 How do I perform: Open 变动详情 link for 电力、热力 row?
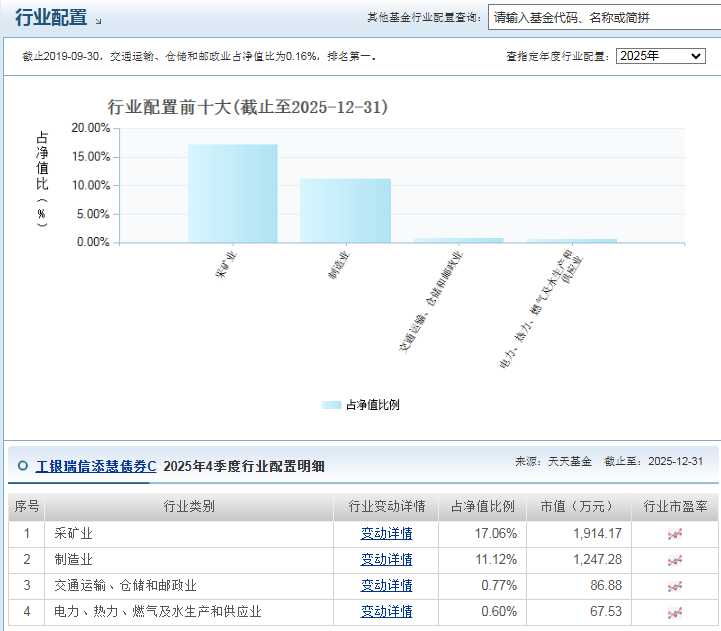click(x=386, y=612)
